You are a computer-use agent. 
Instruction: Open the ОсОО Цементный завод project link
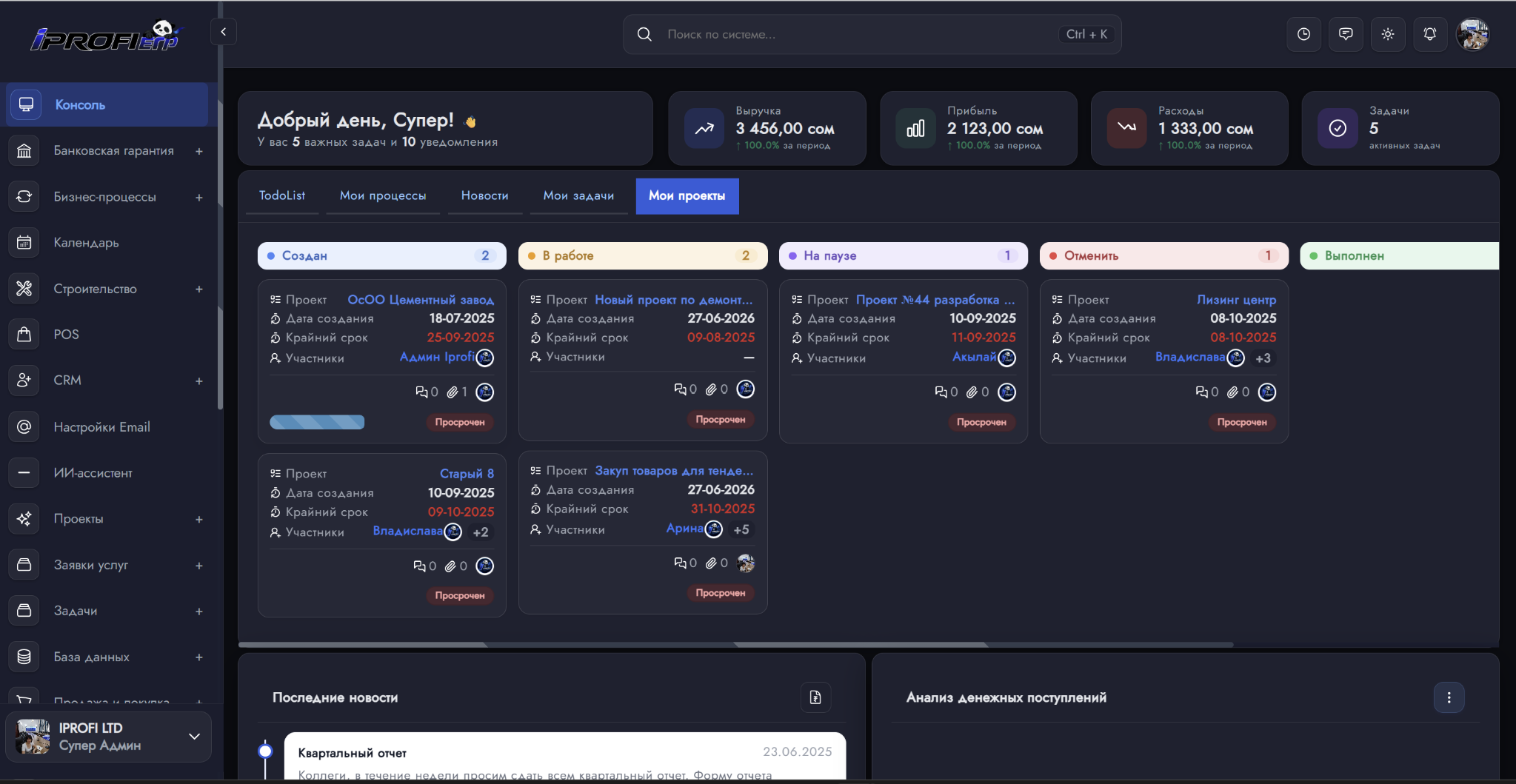(421, 300)
